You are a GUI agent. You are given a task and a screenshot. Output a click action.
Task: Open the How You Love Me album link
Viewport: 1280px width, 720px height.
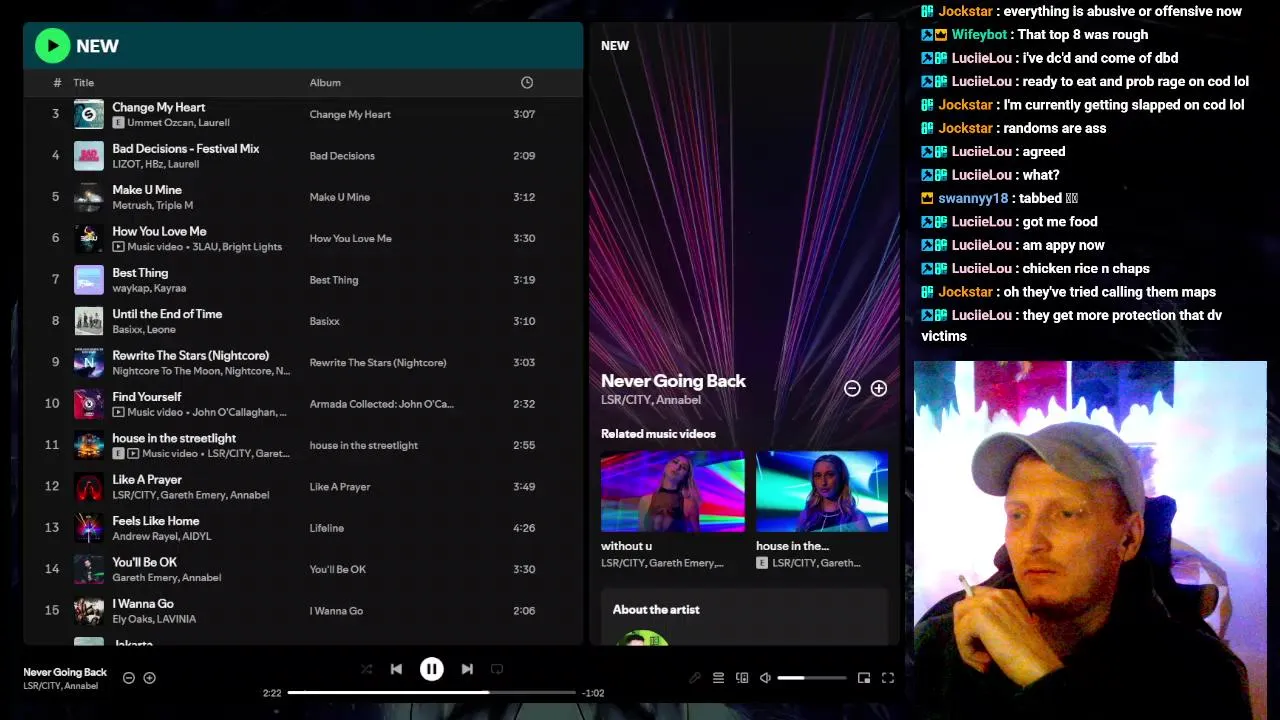[x=350, y=238]
